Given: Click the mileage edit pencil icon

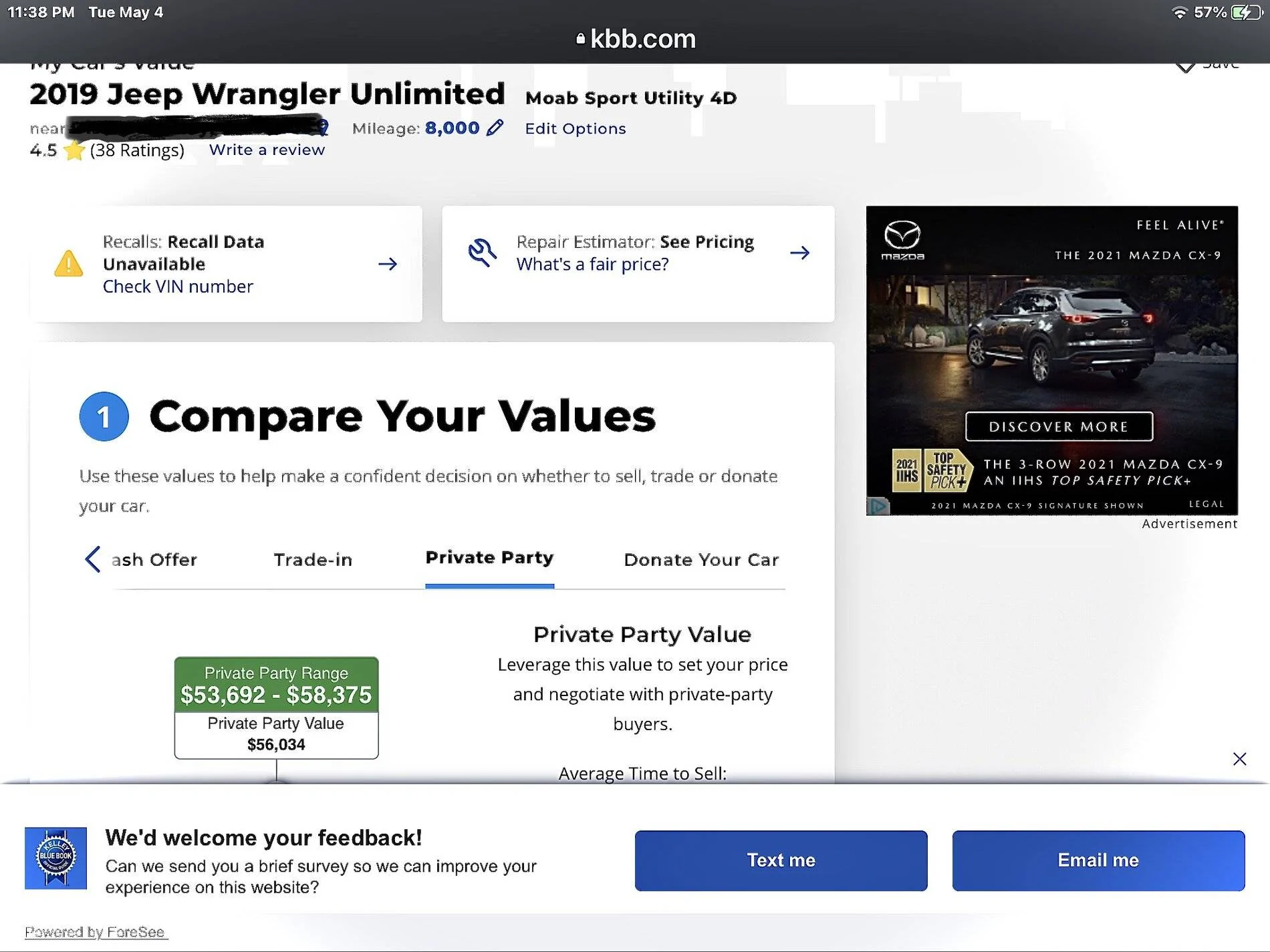Looking at the screenshot, I should (495, 128).
